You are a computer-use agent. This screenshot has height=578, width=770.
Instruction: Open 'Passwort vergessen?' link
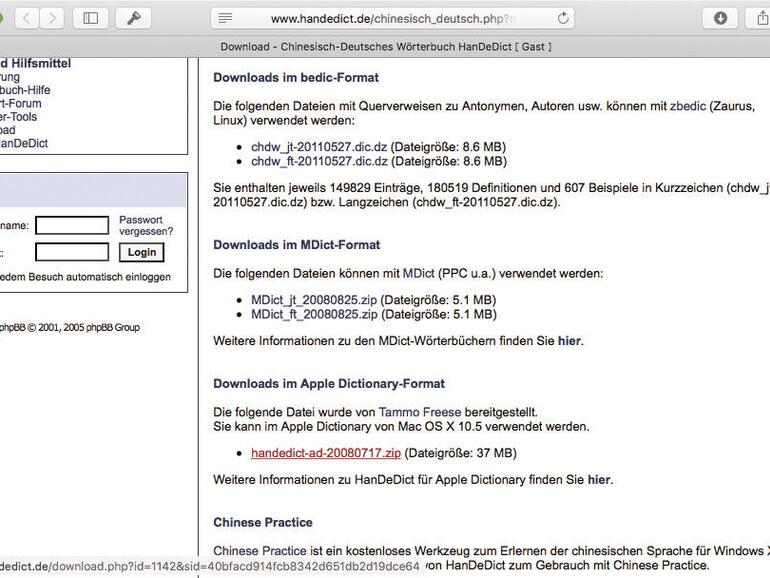[x=146, y=225]
